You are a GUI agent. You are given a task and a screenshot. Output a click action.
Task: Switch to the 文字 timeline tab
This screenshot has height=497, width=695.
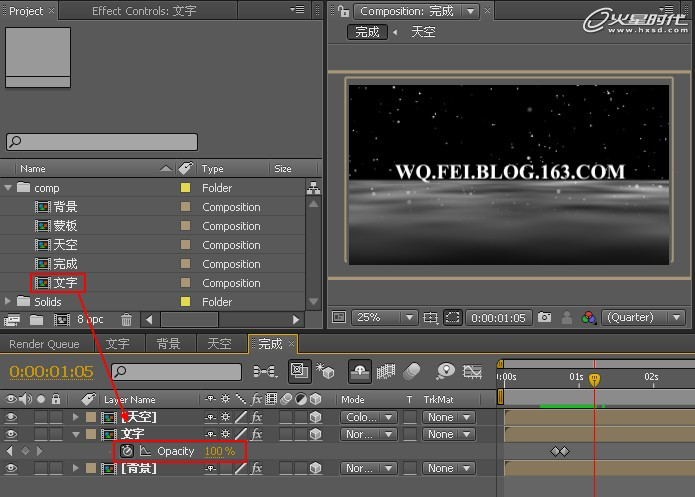tap(117, 344)
